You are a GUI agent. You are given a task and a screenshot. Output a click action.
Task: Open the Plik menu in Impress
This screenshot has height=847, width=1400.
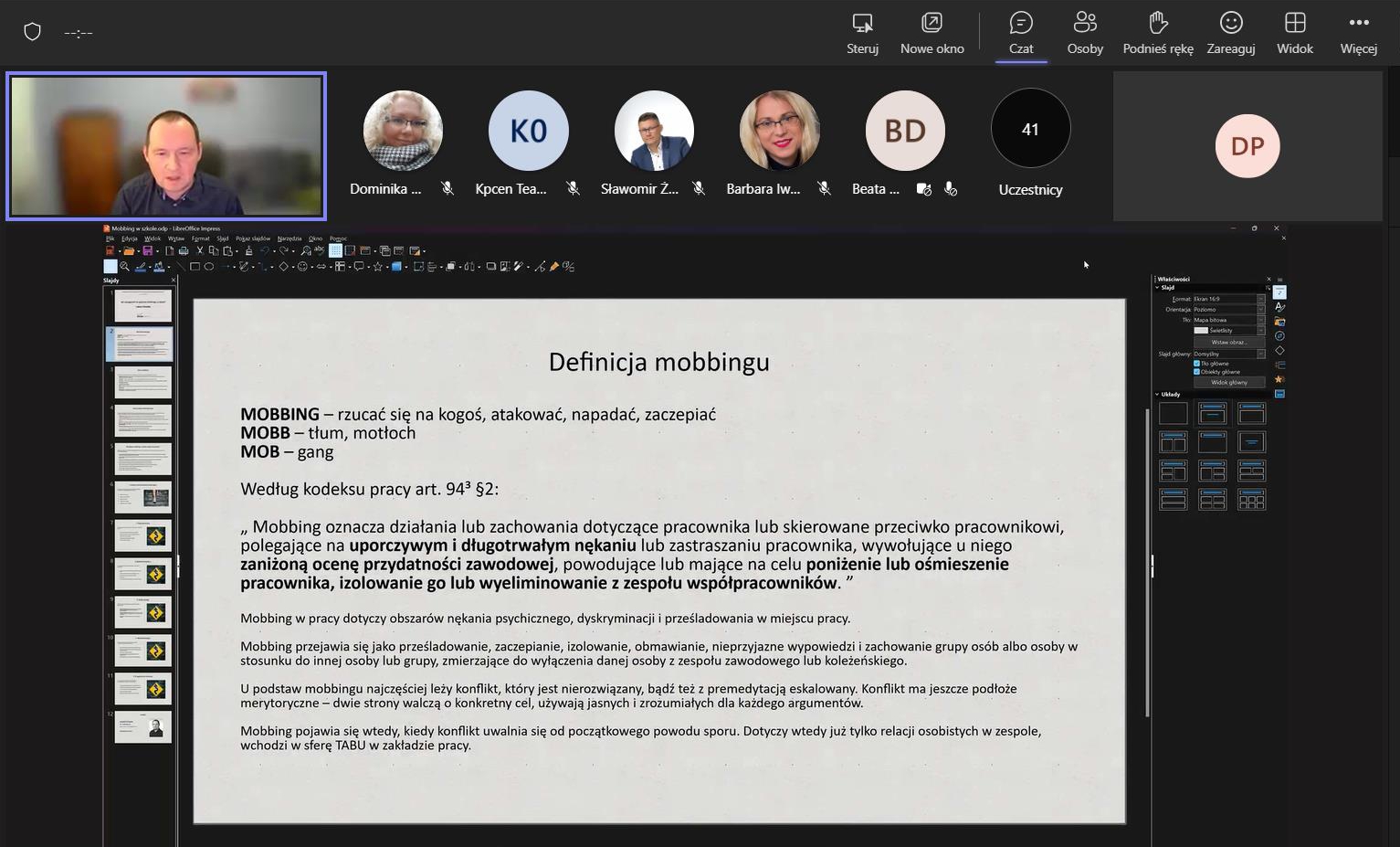(110, 238)
